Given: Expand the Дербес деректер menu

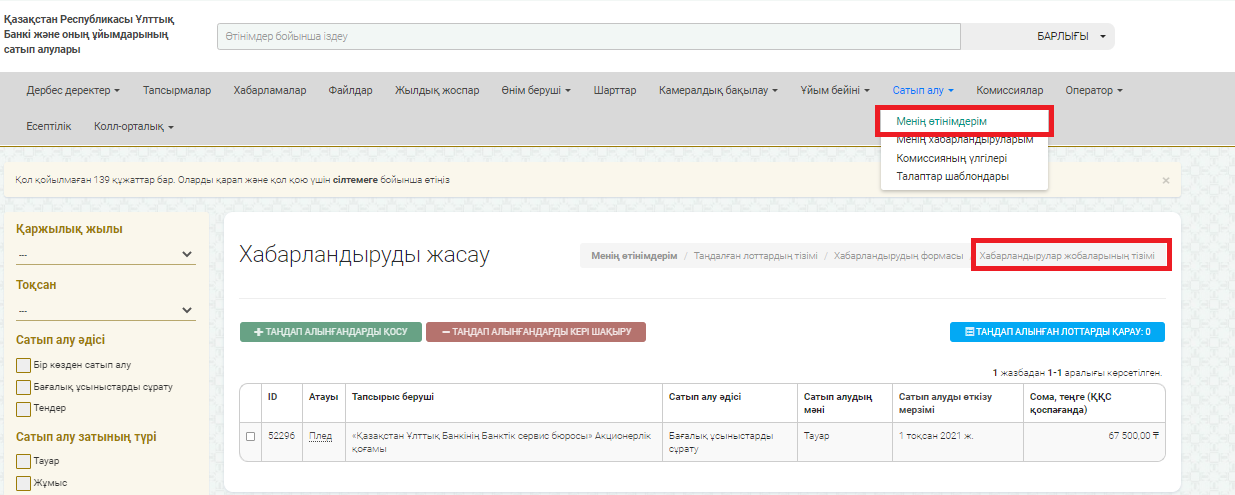Looking at the screenshot, I should [x=73, y=90].
